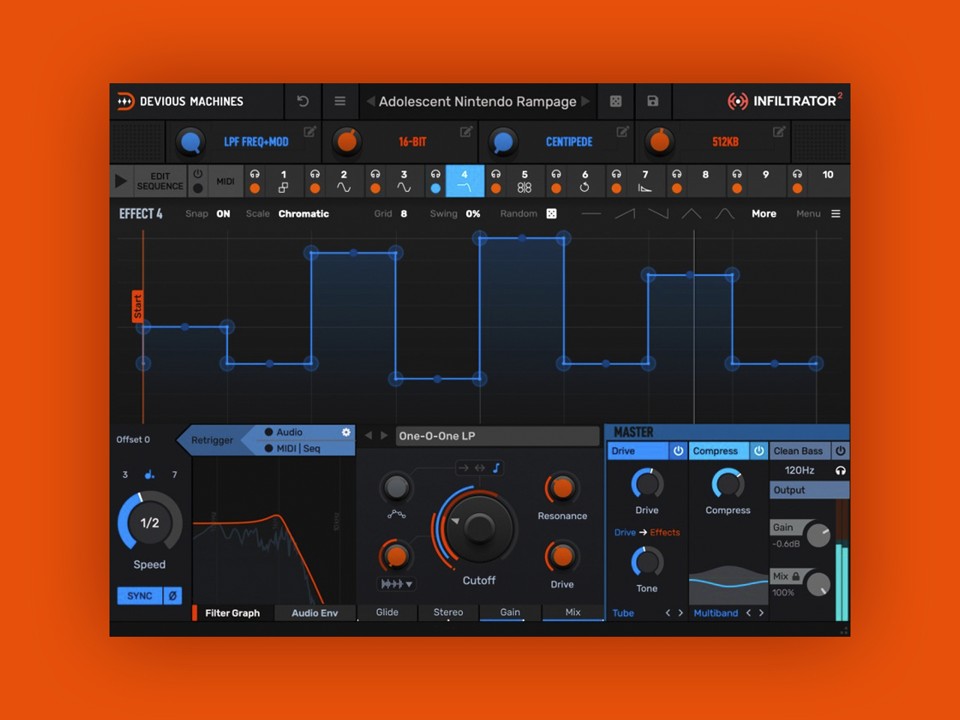The width and height of the screenshot is (960, 720).
Task: Toggle Snap ON setting
Action: [x=223, y=214]
